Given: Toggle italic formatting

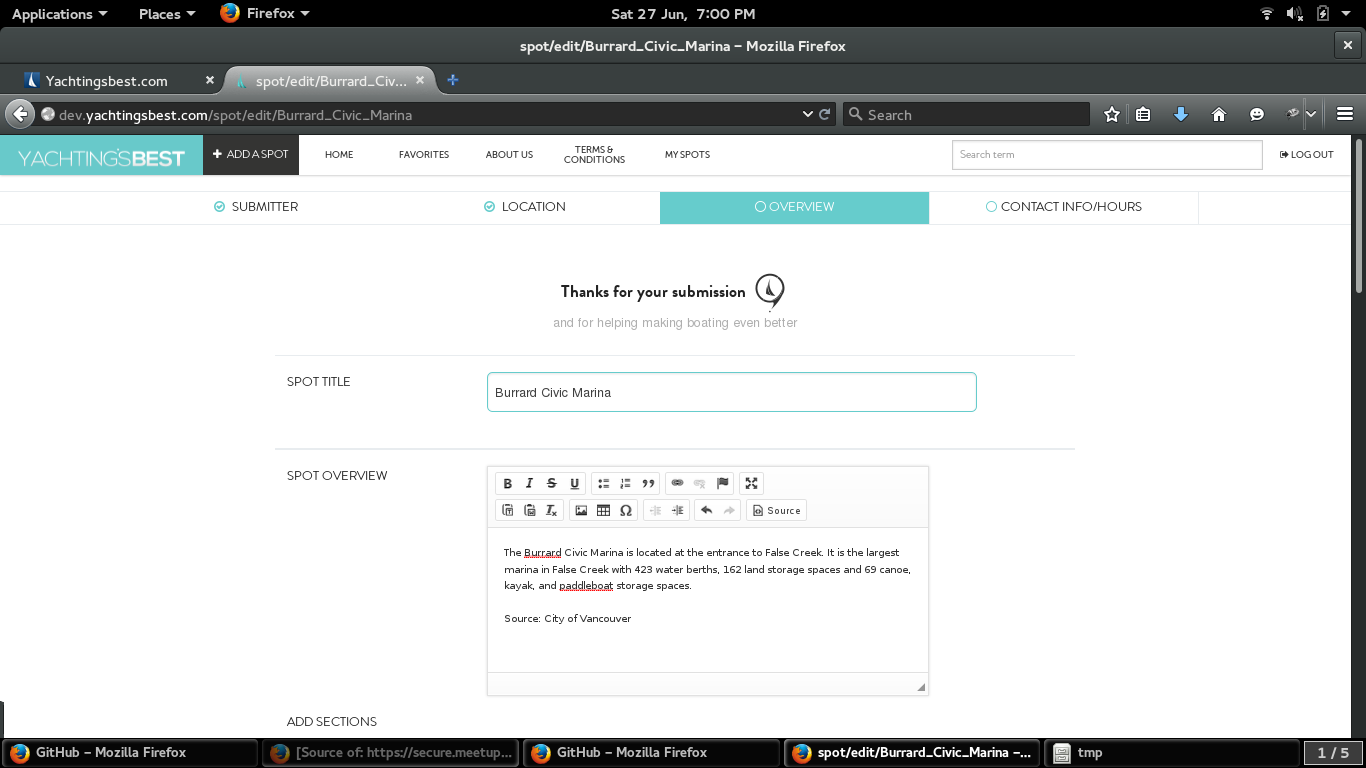Looking at the screenshot, I should click(x=529, y=484).
